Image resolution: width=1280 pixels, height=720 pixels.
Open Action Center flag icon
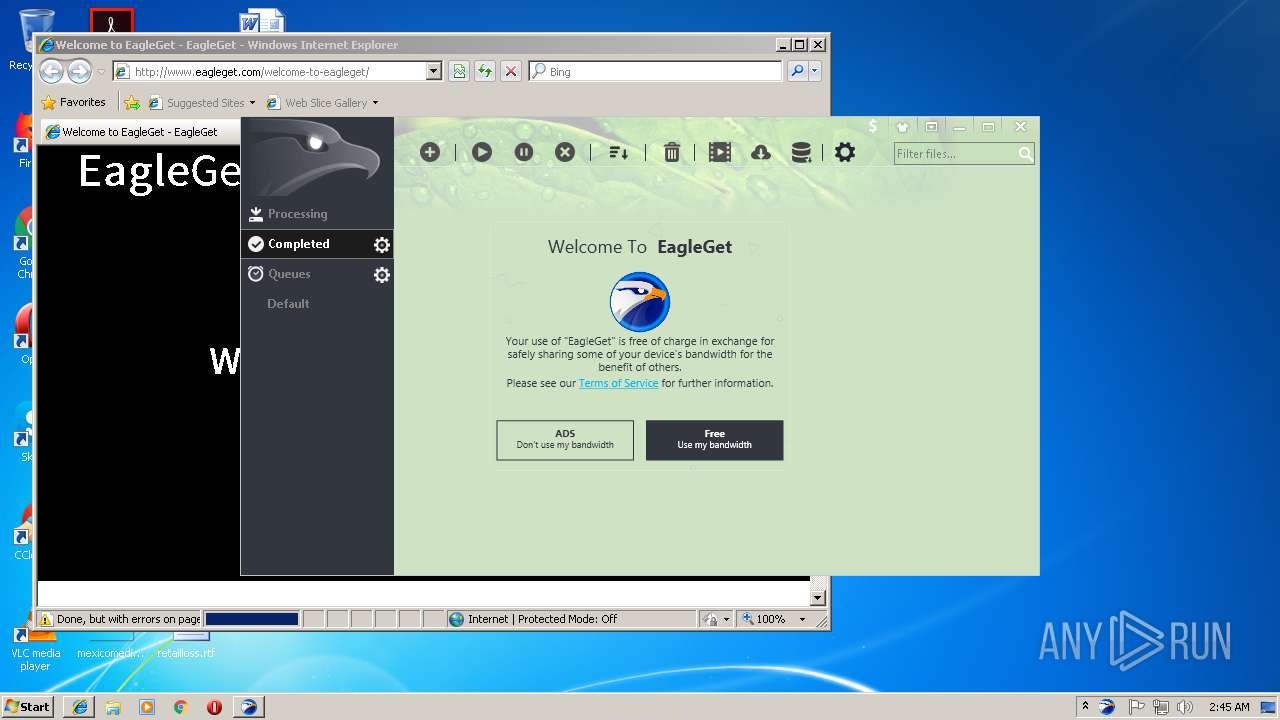(x=1138, y=706)
